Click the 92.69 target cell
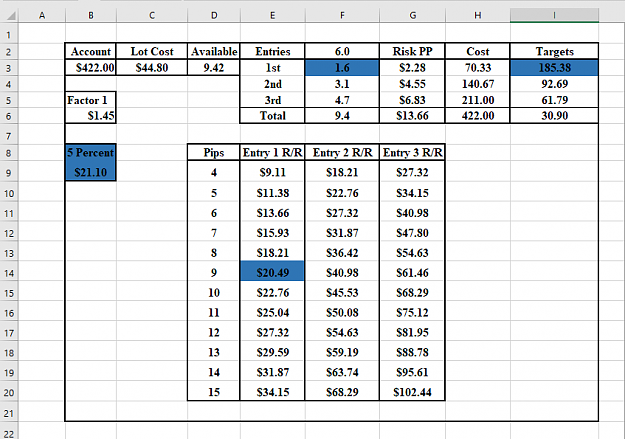This screenshot has width=625, height=439. [x=554, y=84]
